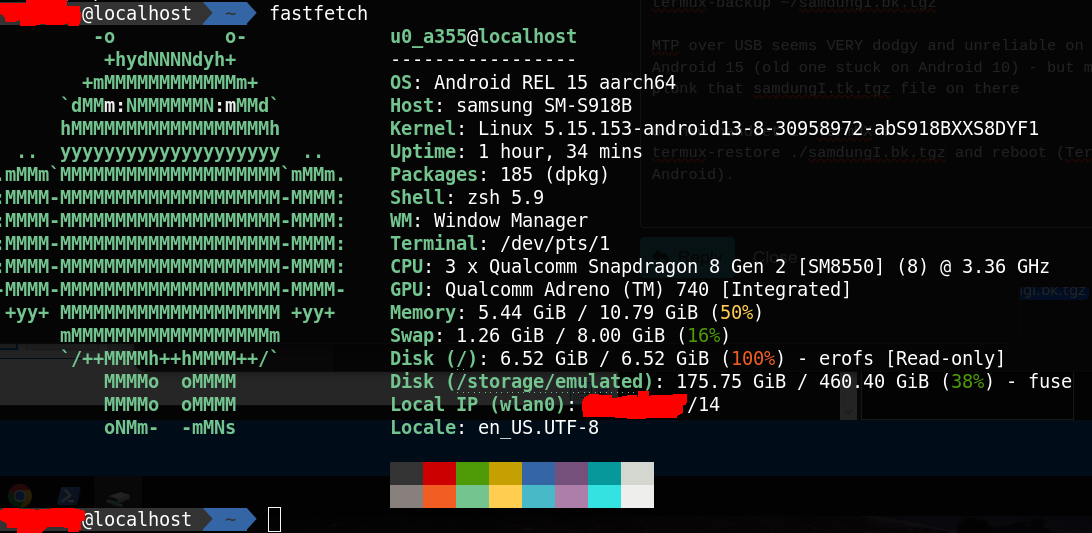
Task: Click the 'Terminal: /dev/pts/1' line
Action: (500, 244)
